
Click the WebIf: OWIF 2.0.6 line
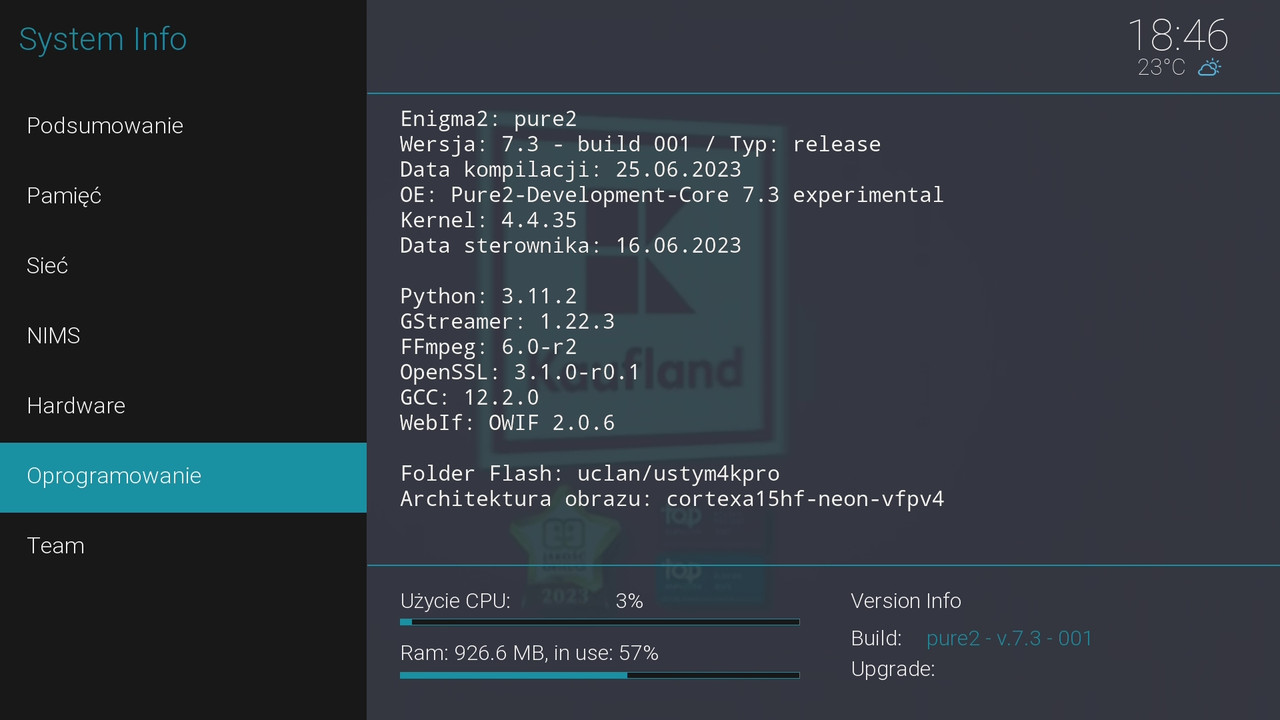(508, 423)
